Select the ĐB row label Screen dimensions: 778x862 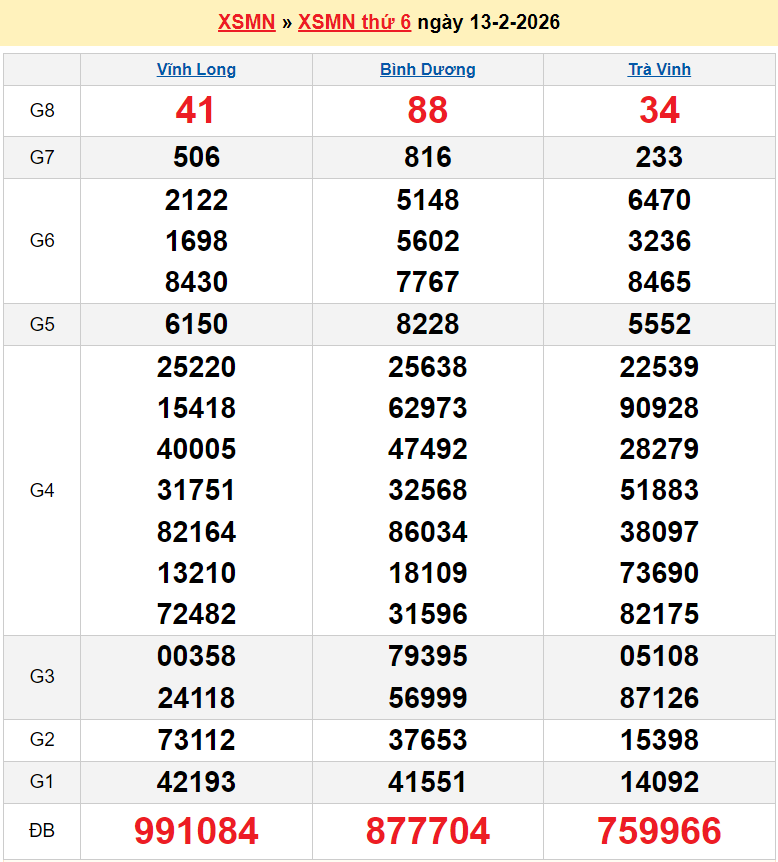pos(42,831)
